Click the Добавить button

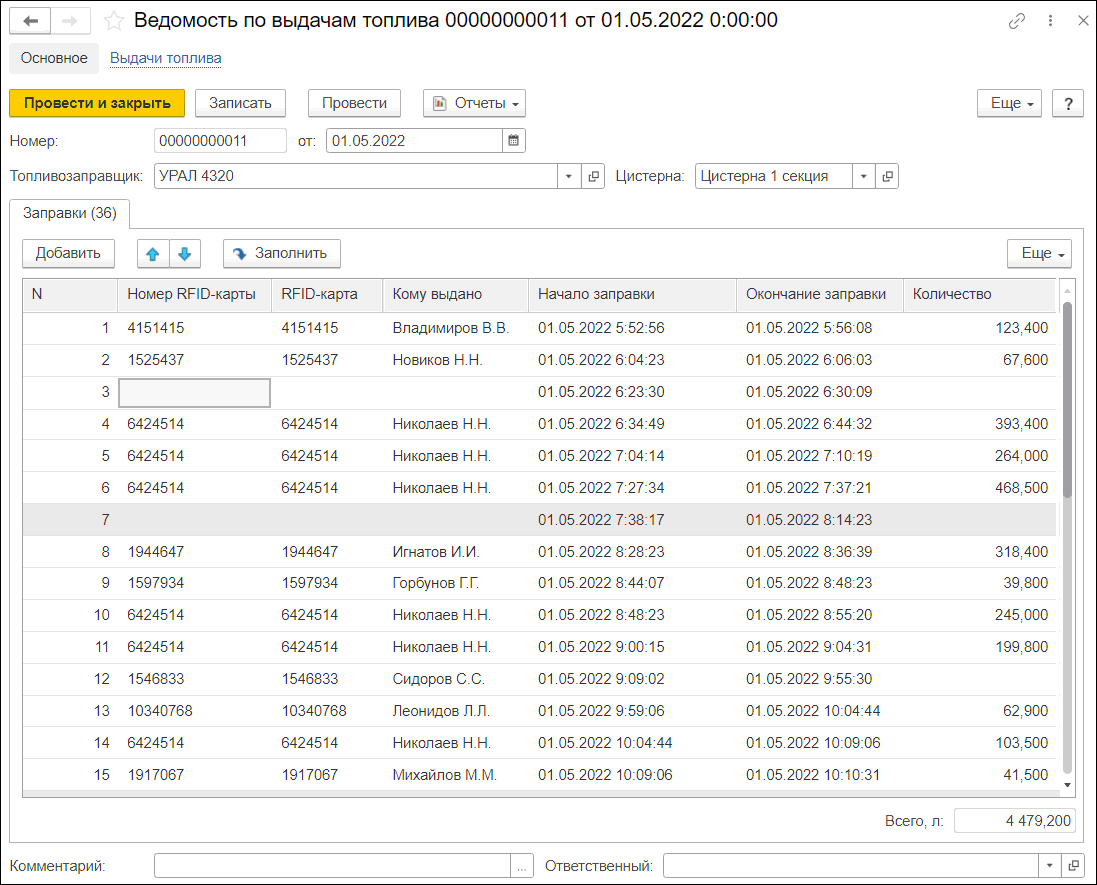(x=69, y=254)
